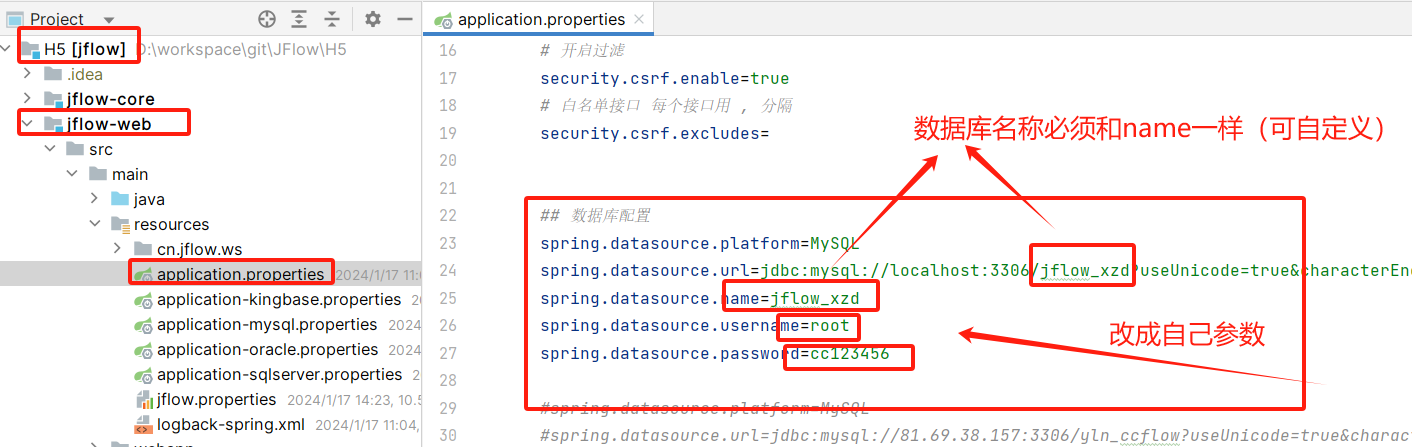Click the locate current file target icon
This screenshot has width=1412, height=447.
tap(266, 19)
